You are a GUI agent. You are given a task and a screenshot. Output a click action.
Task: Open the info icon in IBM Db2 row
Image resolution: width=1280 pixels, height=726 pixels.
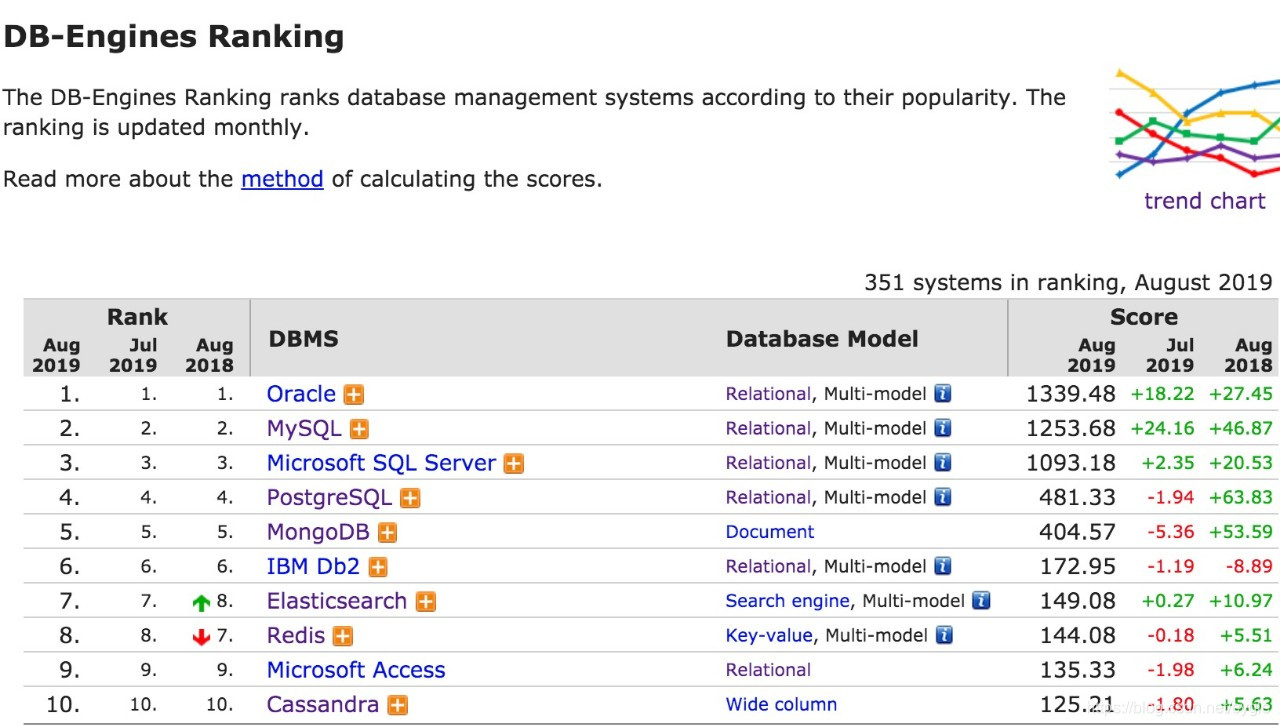point(943,566)
